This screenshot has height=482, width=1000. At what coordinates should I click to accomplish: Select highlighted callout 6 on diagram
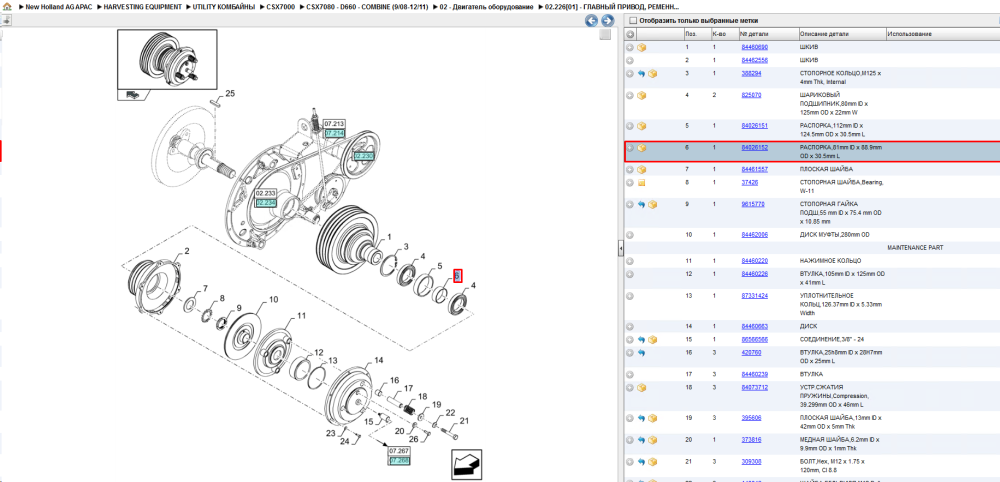click(x=458, y=275)
